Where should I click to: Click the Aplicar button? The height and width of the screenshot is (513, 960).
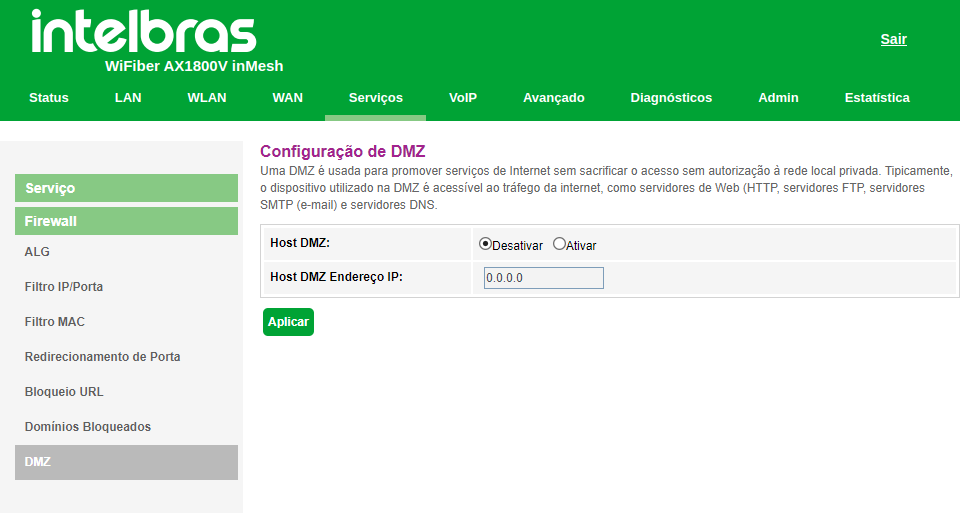coord(288,322)
